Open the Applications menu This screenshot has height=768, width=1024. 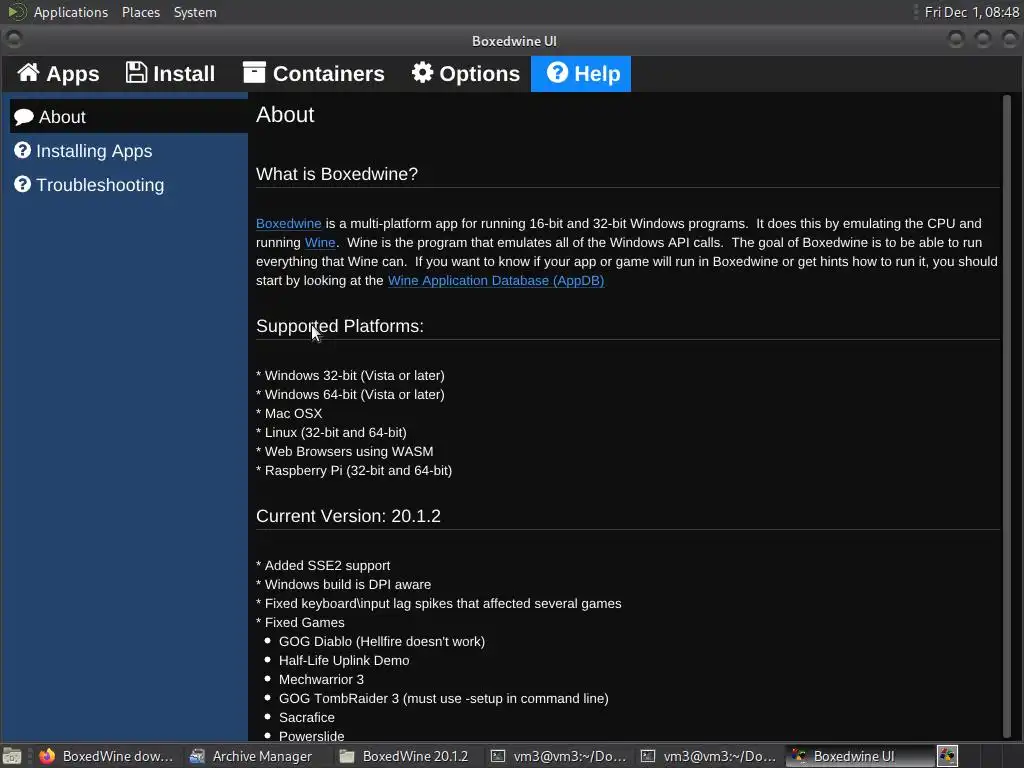71,12
